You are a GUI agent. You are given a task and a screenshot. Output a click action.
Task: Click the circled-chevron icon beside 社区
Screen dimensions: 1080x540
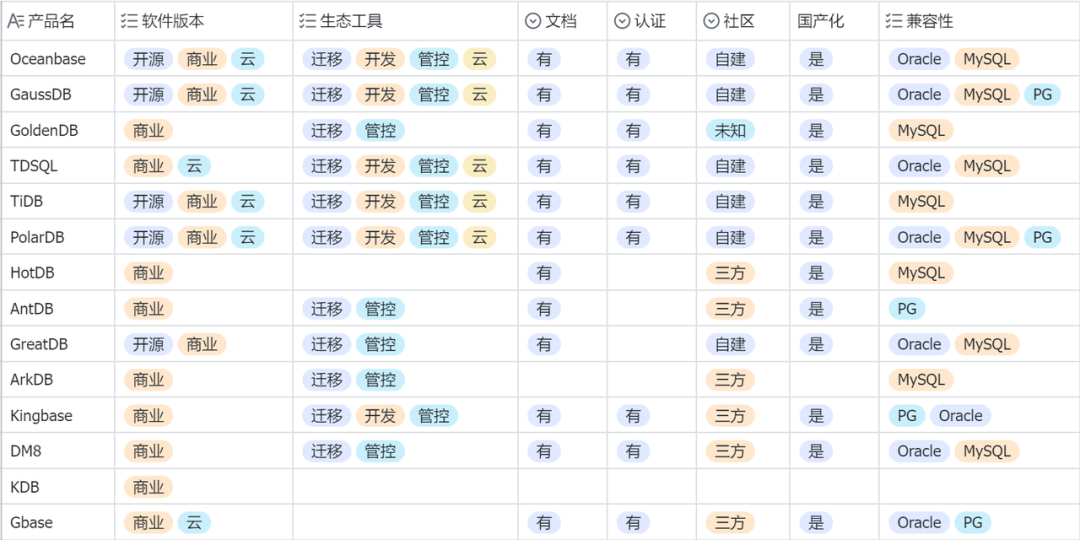[x=711, y=21]
